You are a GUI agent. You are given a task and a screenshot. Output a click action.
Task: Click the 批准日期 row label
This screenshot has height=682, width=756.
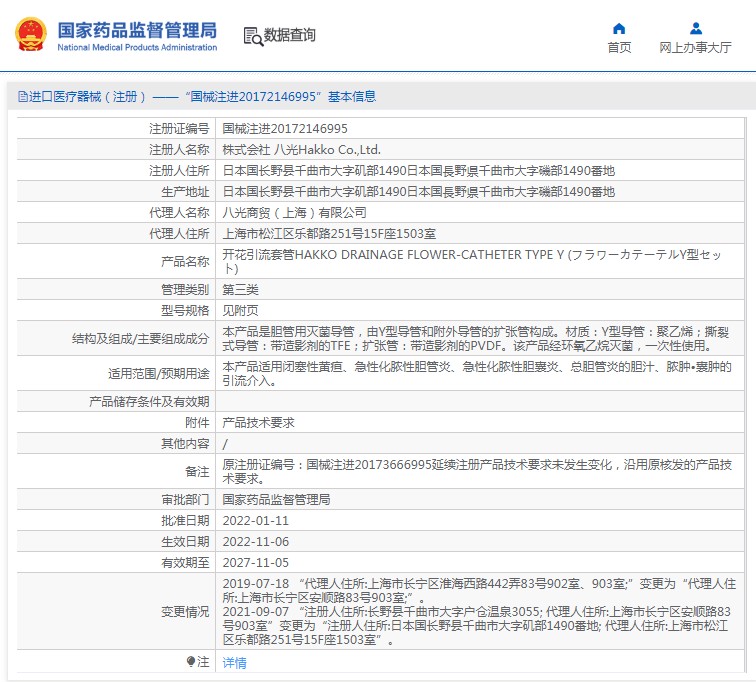tap(185, 521)
